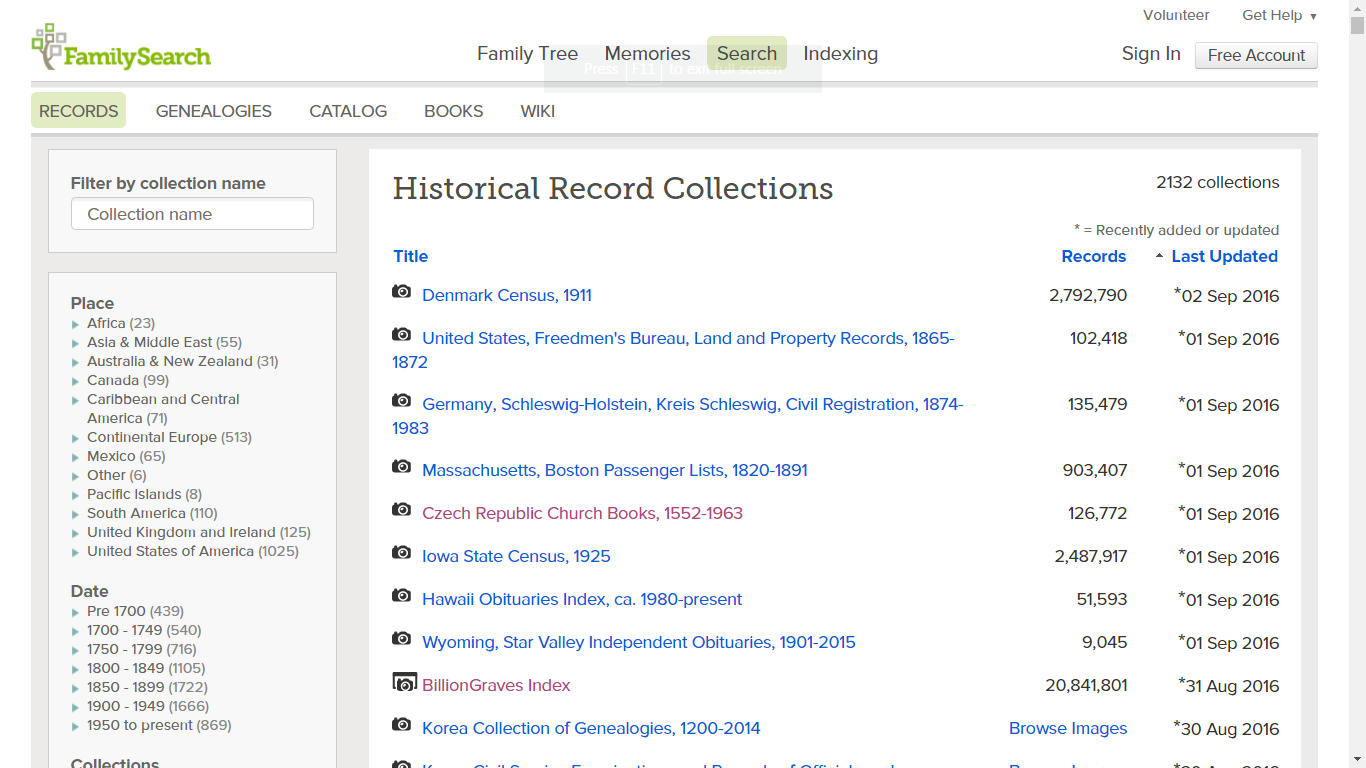Click the camera icon for Korea Collection of Genealogies
The image size is (1366, 768).
pos(401,725)
